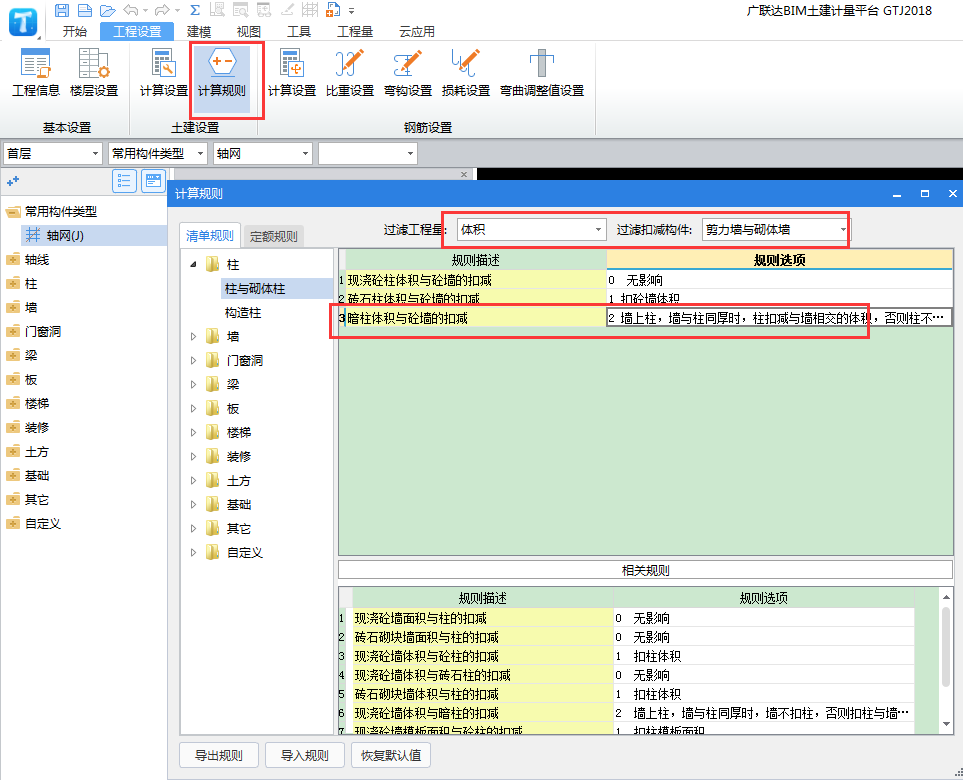This screenshot has height=780, width=963.
Task: Click 现浇砼墙体积与暗柱的扣减 row in related rules
Action: (x=626, y=713)
